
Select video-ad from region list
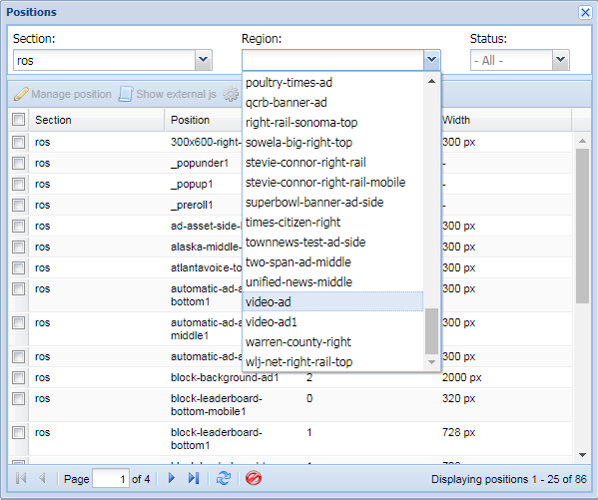tap(333, 302)
